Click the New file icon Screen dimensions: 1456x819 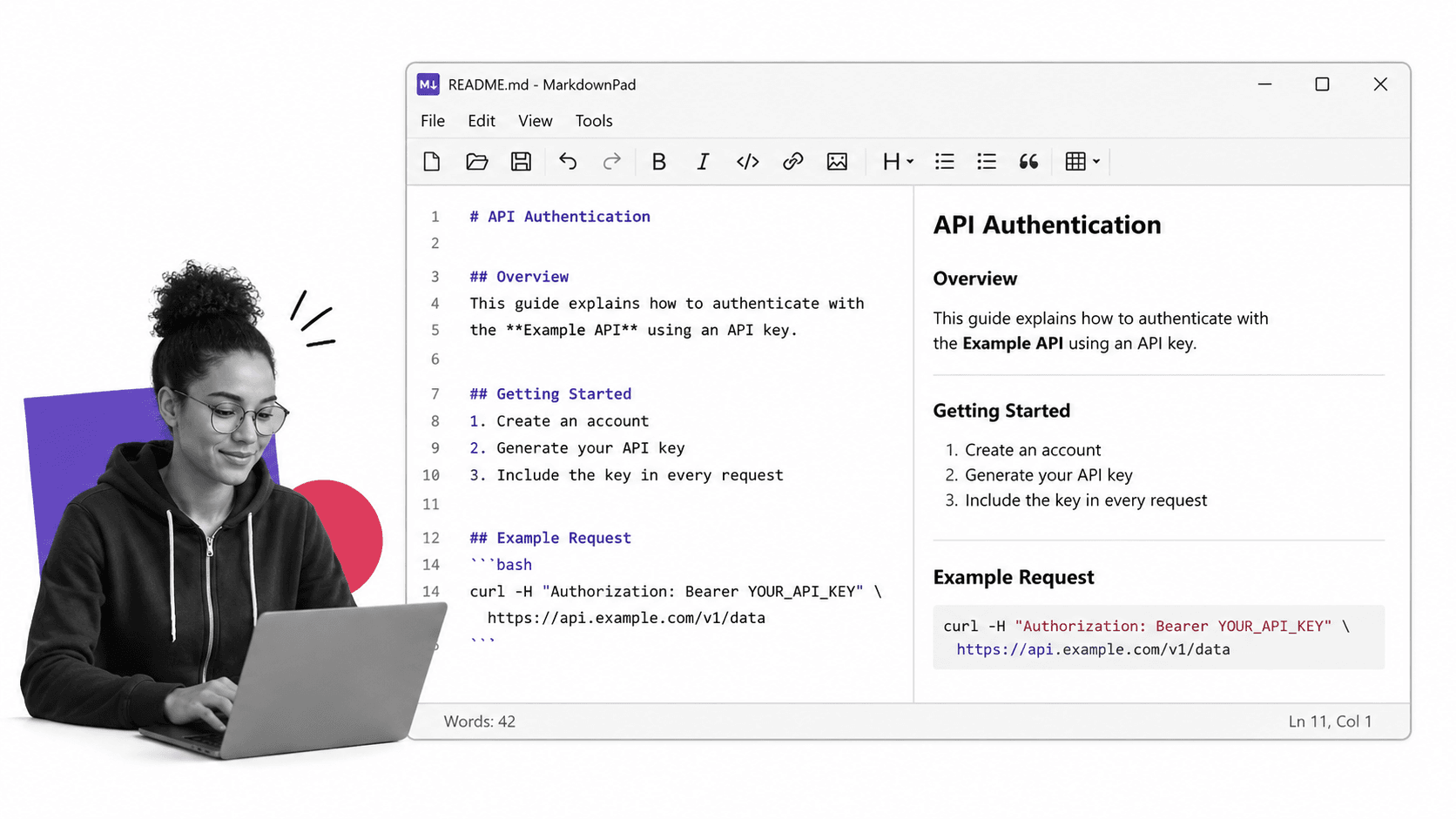[432, 162]
